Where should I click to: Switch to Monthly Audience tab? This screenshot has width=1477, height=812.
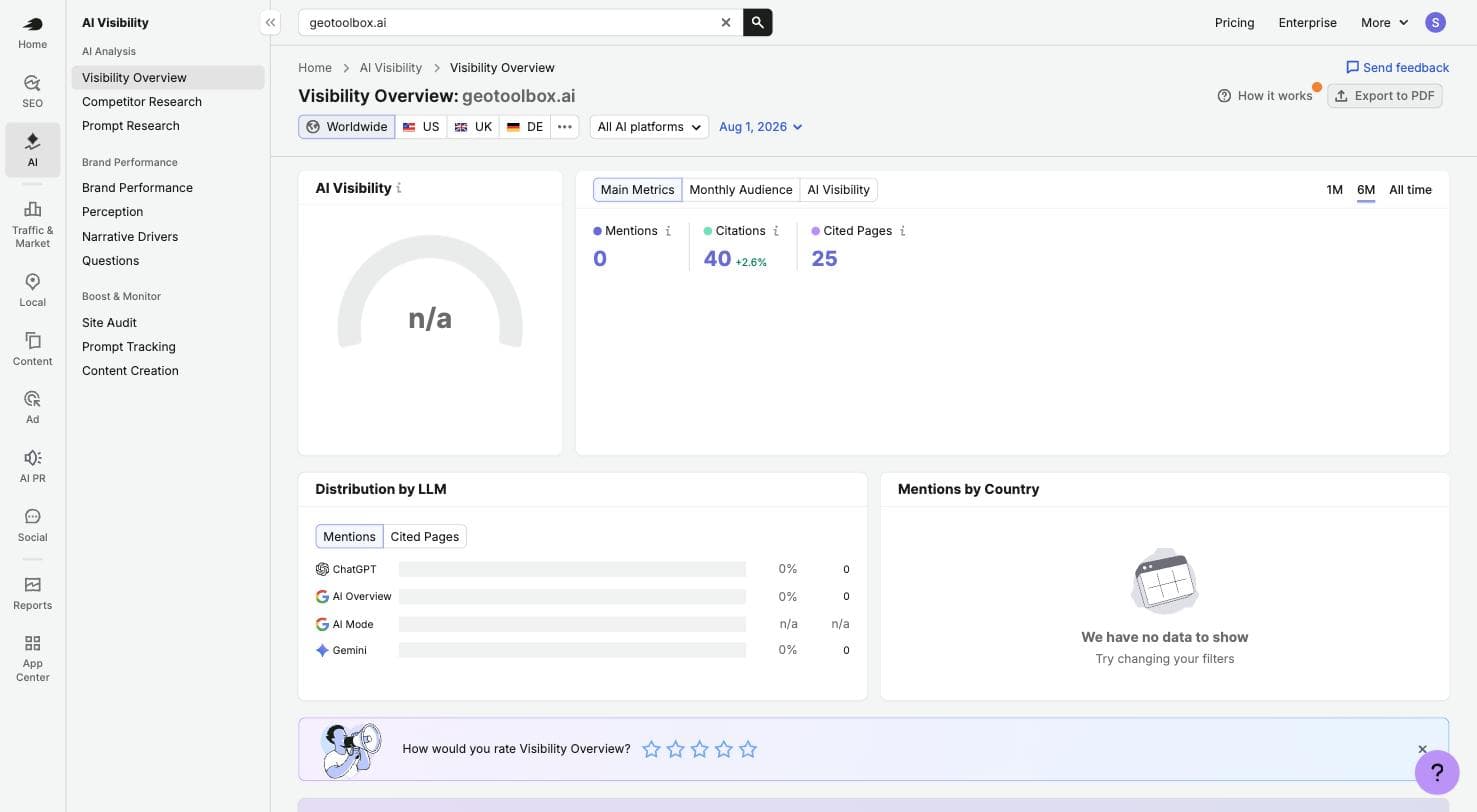pyautogui.click(x=741, y=190)
